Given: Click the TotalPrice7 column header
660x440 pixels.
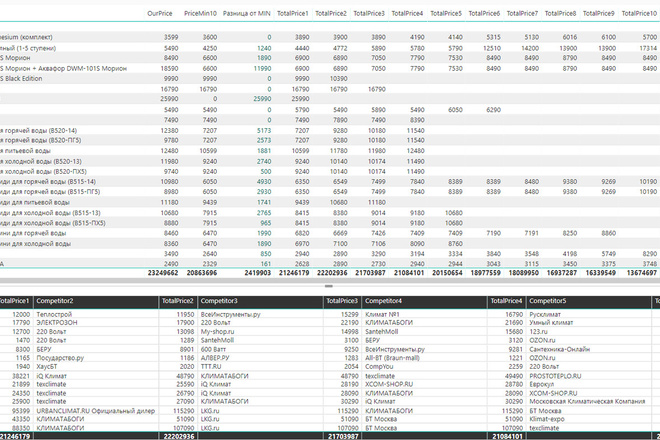Looking at the screenshot, I should click(x=522, y=13).
